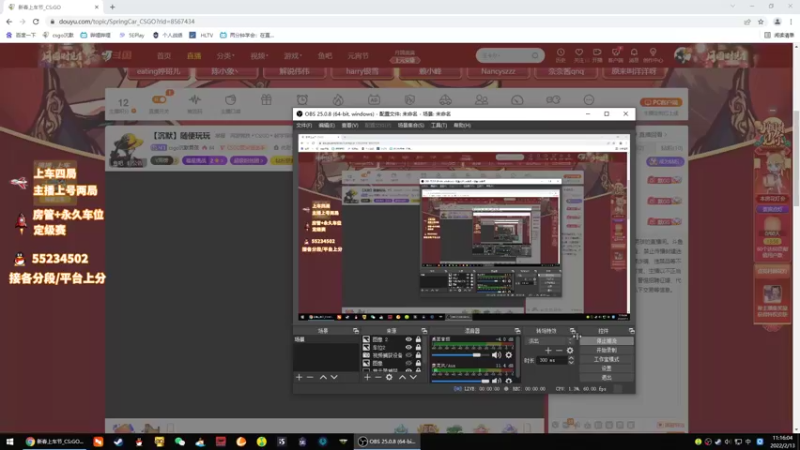Click Start Recording button in OBS controls
800x450 pixels.
[607, 350]
